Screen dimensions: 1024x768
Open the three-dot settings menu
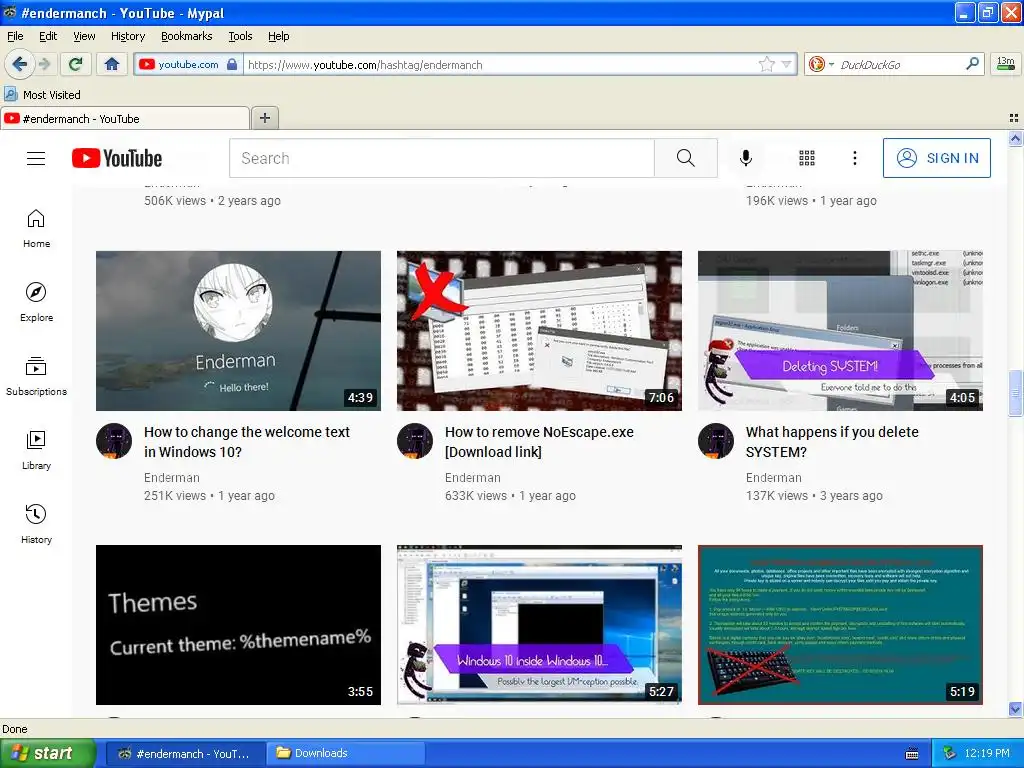855,158
